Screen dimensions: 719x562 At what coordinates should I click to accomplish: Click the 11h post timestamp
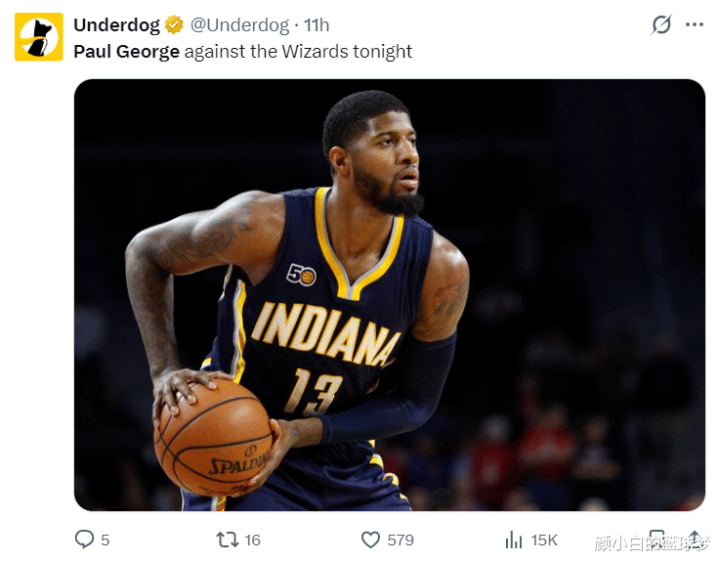317,25
